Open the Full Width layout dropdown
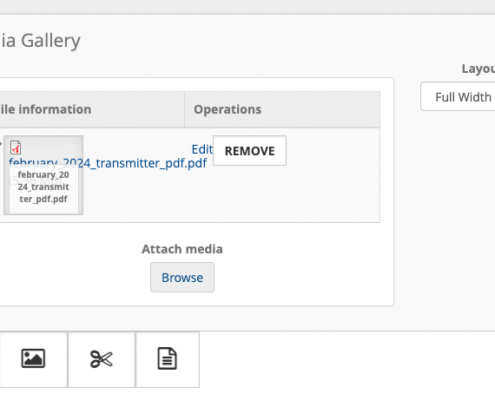The image size is (495, 400). (458, 97)
